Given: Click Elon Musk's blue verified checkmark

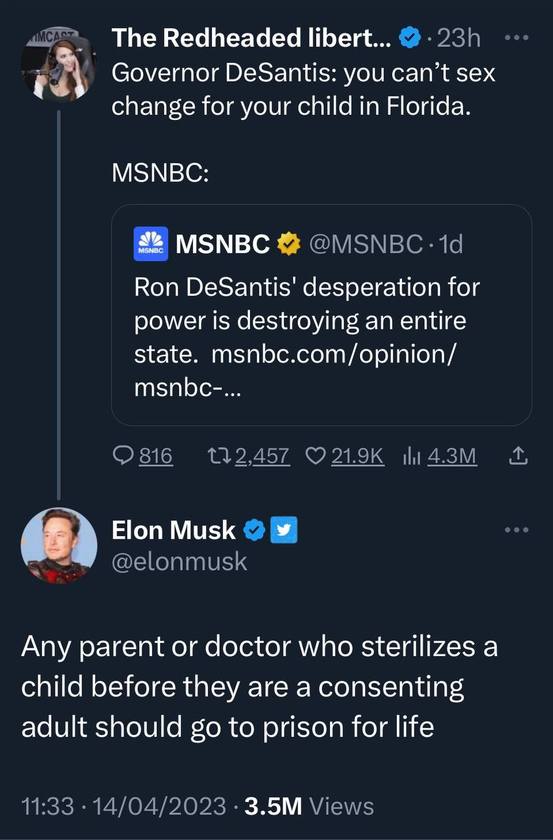Looking at the screenshot, I should (254, 530).
